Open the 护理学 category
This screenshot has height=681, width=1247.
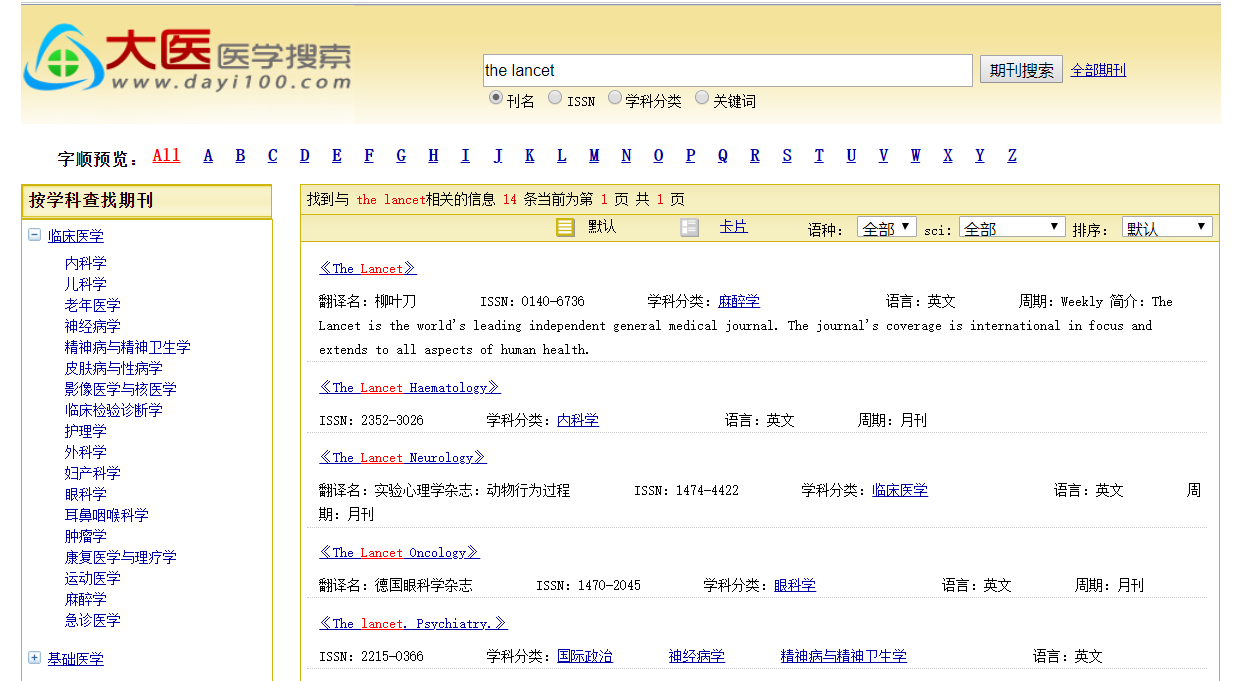[86, 431]
